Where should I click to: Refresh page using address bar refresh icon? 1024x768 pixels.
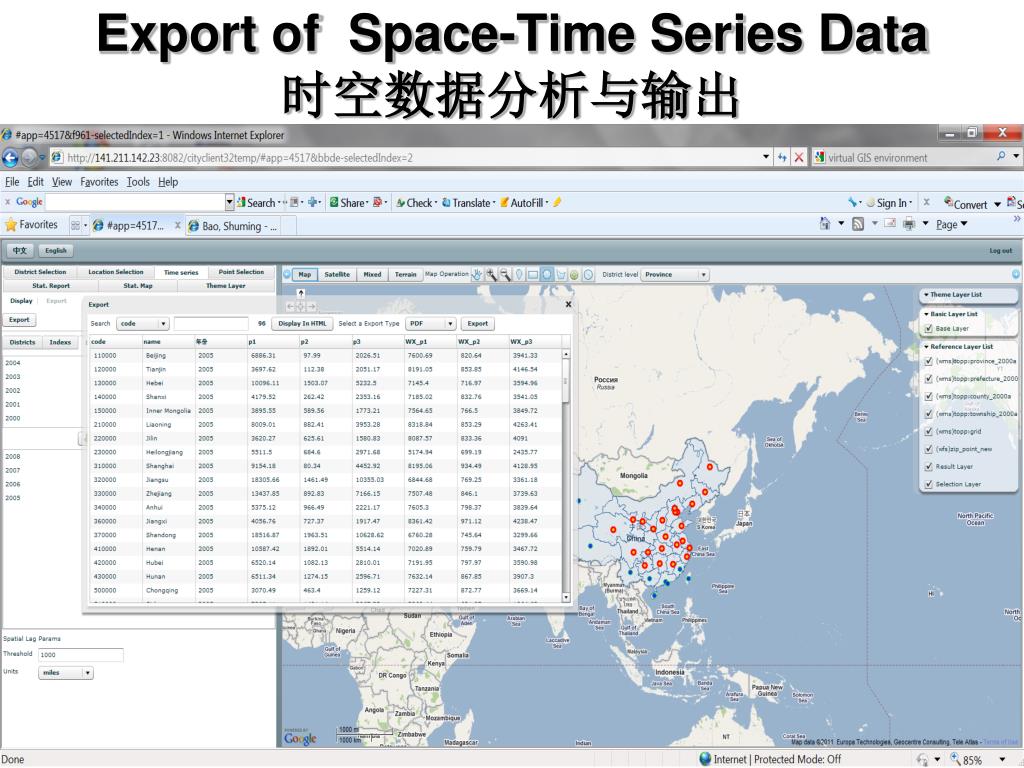(782, 157)
